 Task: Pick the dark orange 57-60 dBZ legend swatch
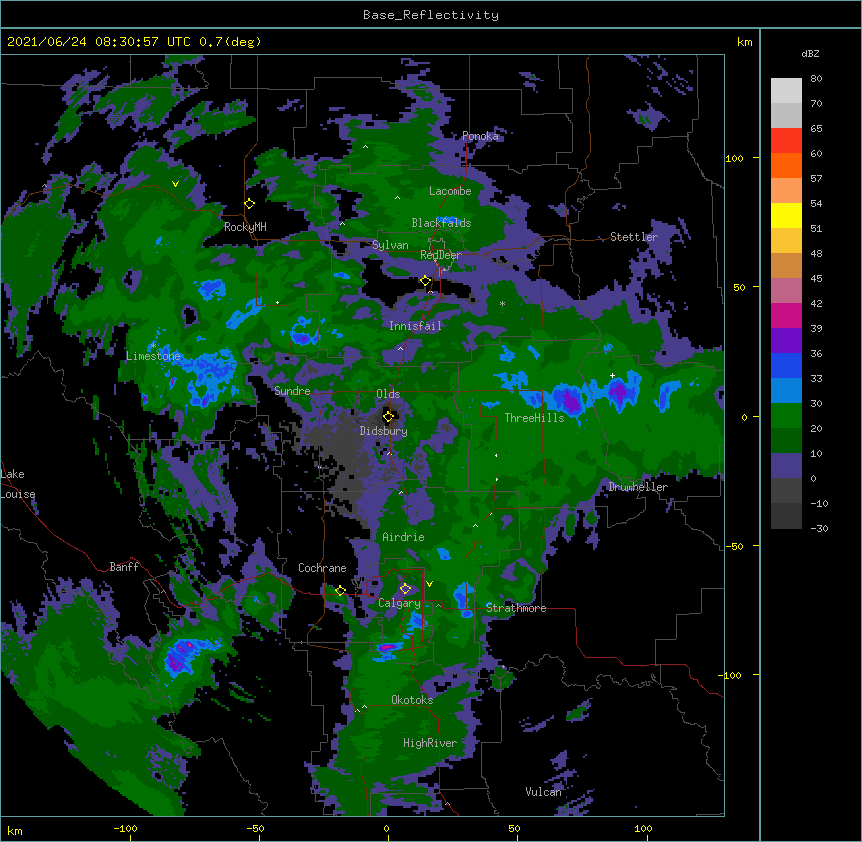point(786,165)
